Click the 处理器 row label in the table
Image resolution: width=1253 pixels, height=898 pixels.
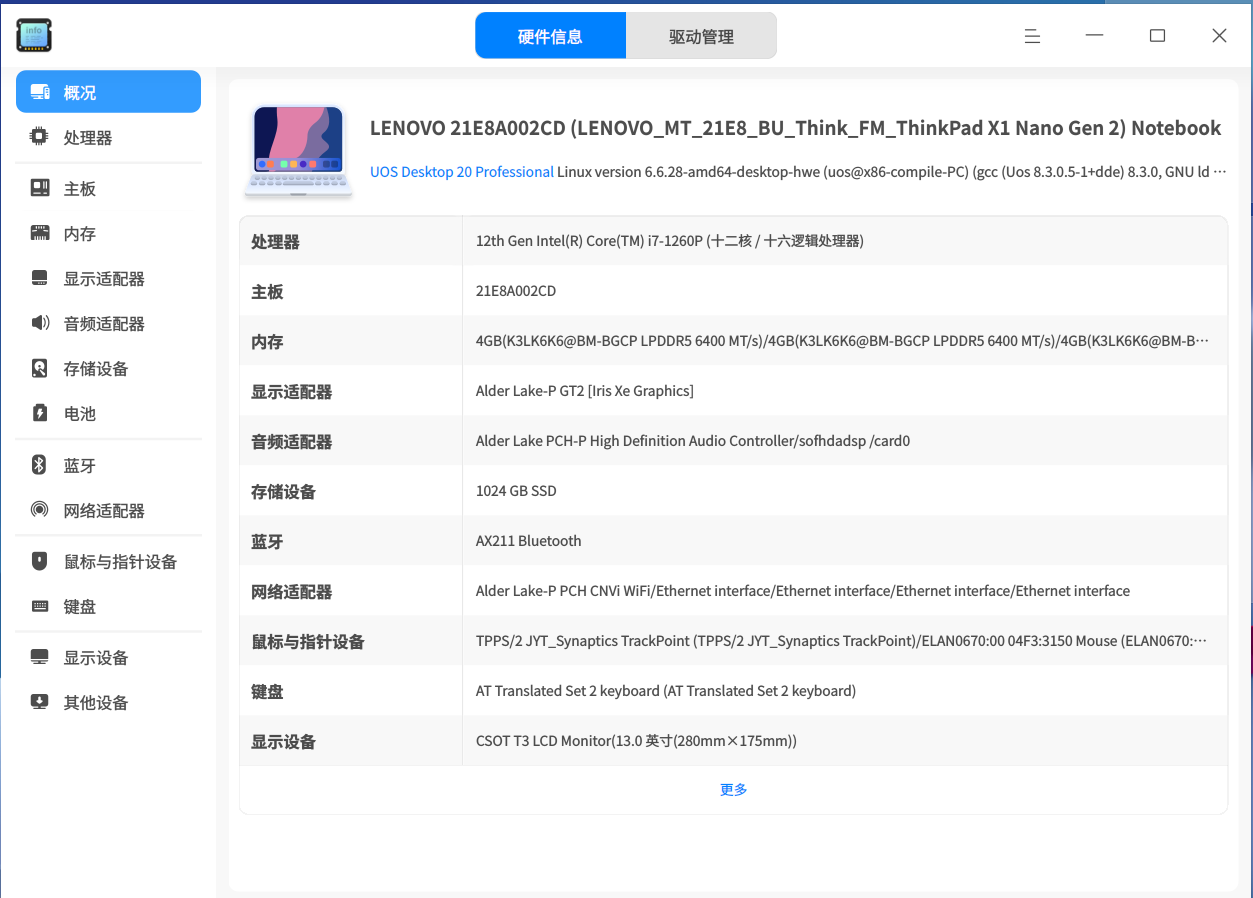(275, 242)
